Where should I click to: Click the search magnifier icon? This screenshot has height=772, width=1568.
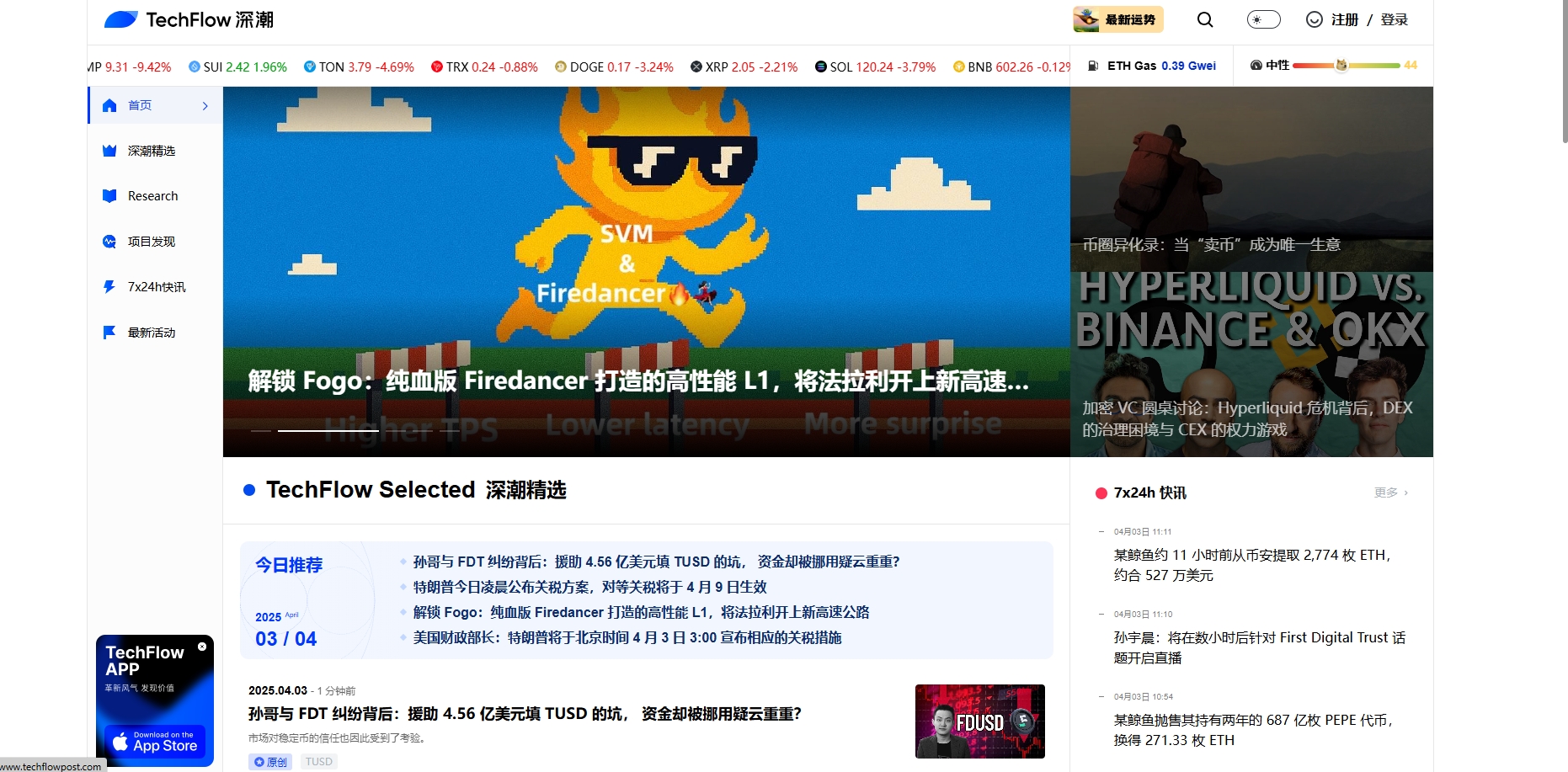tap(1205, 19)
